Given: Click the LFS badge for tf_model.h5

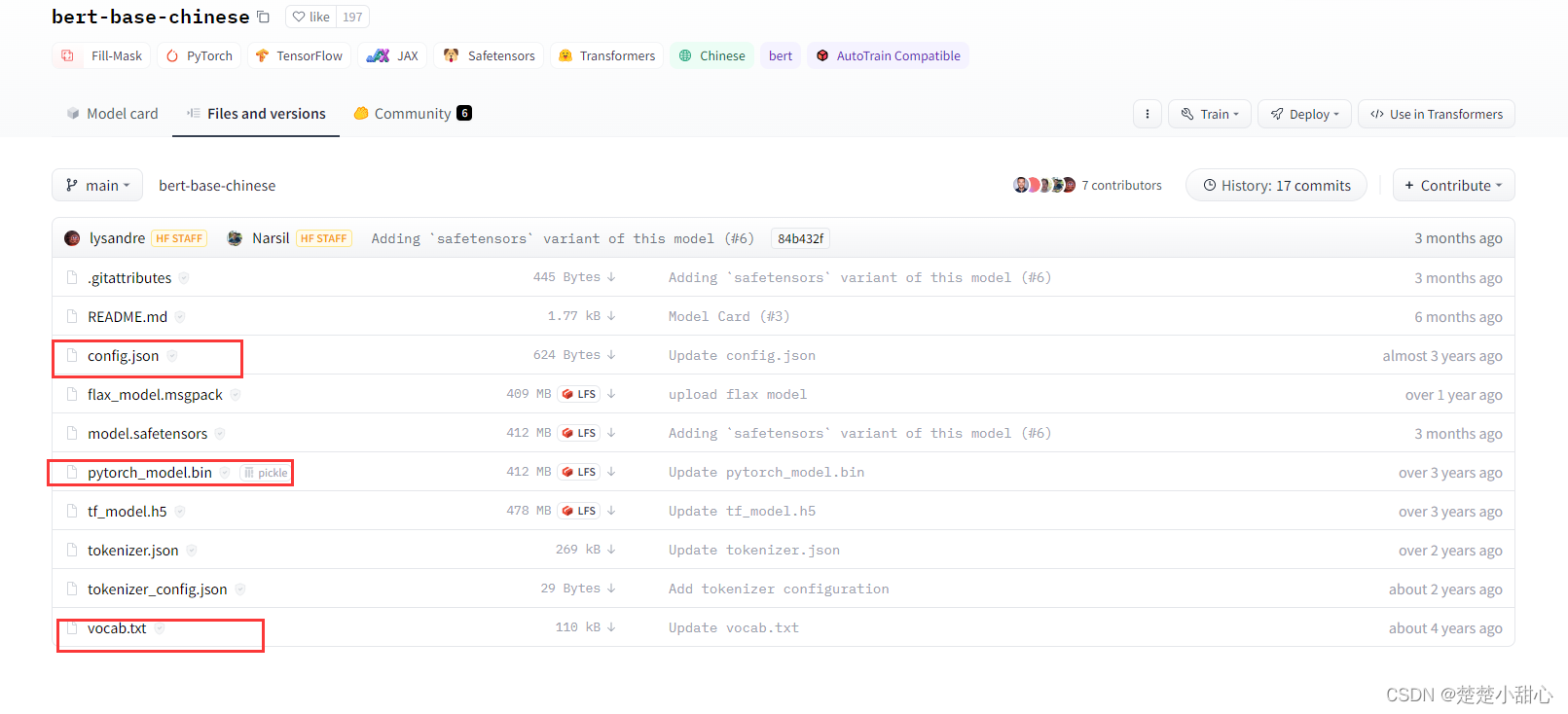Looking at the screenshot, I should coord(579,511).
